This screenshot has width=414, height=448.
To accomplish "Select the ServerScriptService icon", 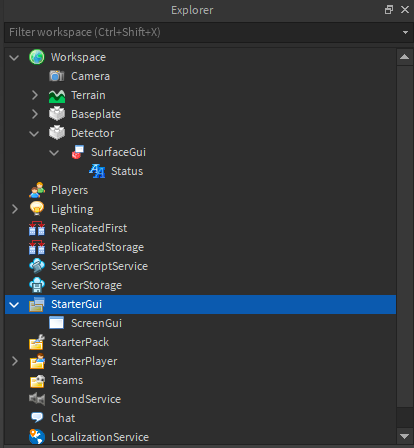I will pos(37,266).
